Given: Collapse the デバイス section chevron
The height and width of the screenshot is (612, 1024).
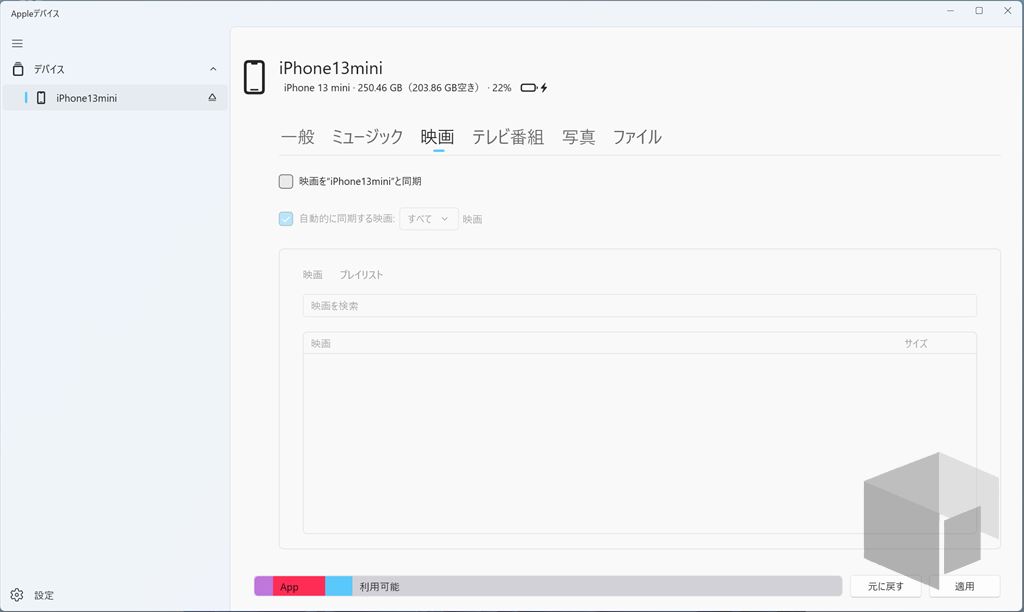Looking at the screenshot, I should 213,69.
